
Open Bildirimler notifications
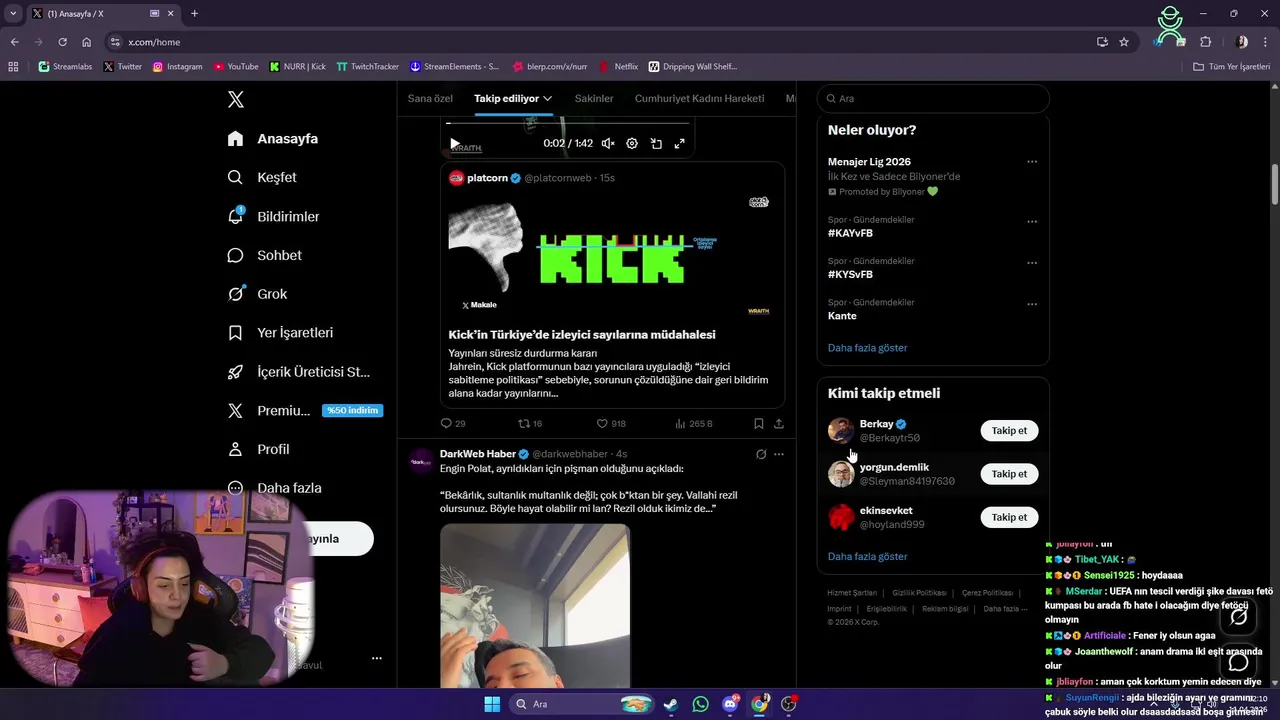[274, 216]
